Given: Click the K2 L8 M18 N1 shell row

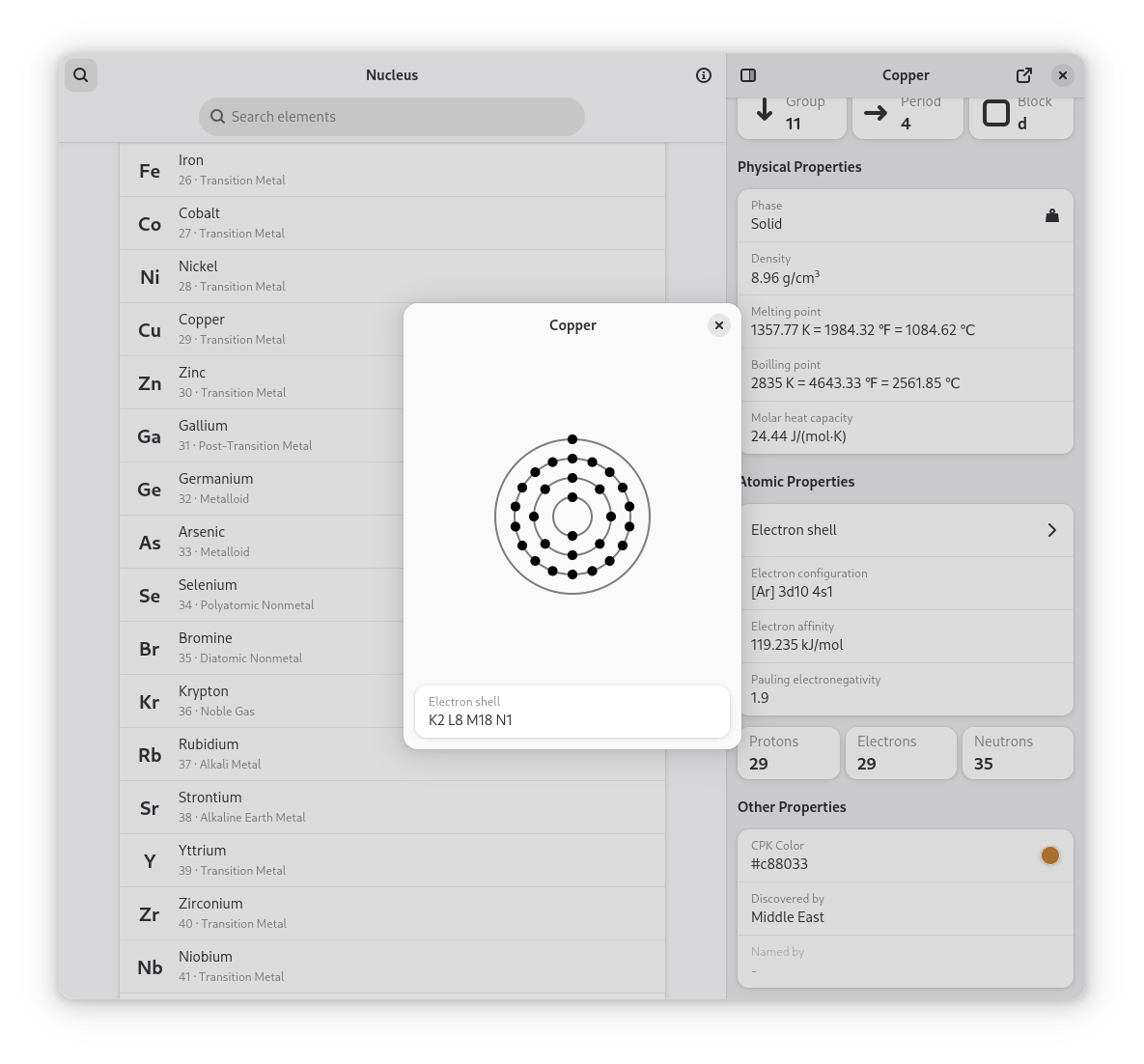Looking at the screenshot, I should pyautogui.click(x=572, y=712).
